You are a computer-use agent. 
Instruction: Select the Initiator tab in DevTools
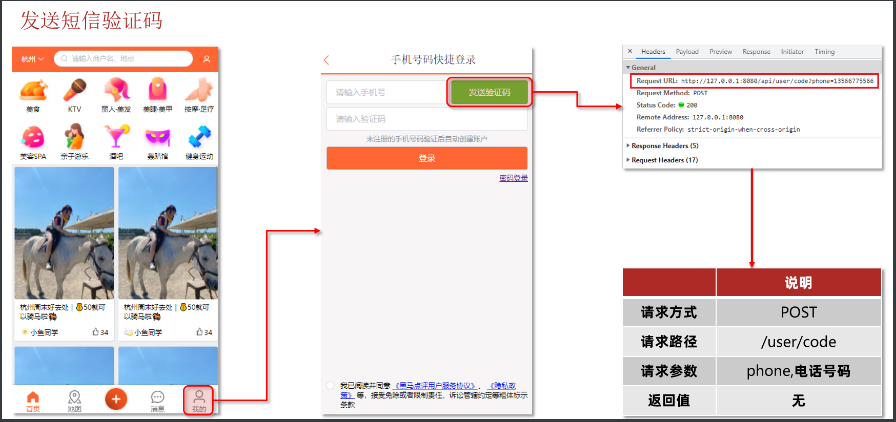[x=792, y=51]
